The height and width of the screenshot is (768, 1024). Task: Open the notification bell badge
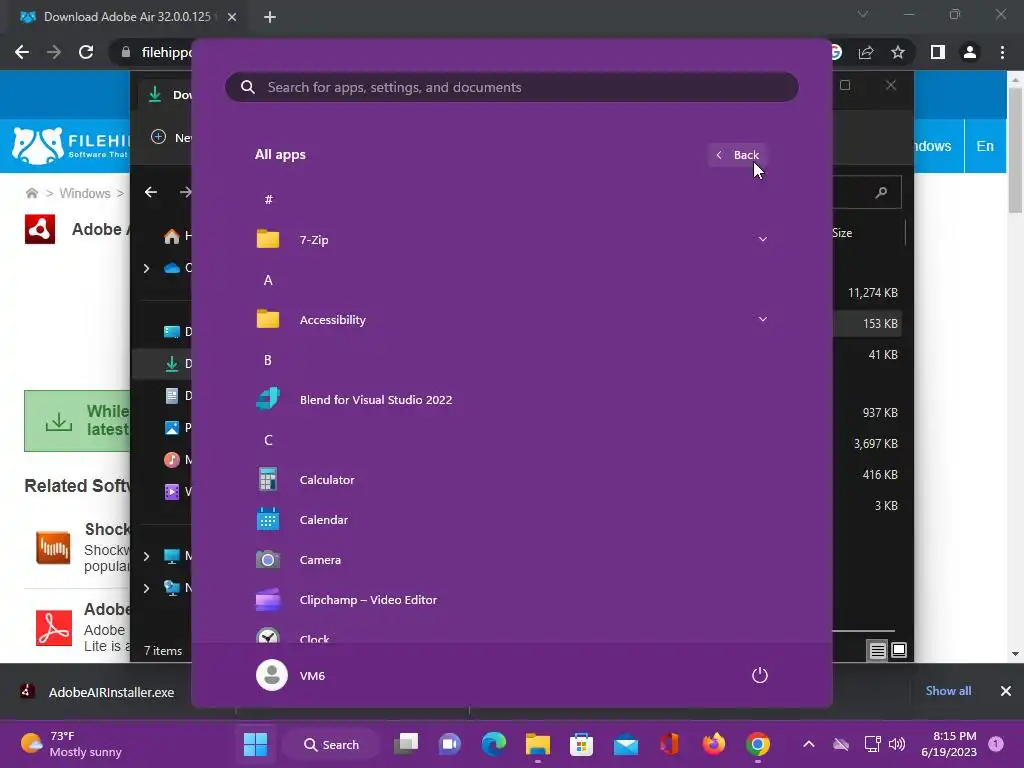click(996, 743)
